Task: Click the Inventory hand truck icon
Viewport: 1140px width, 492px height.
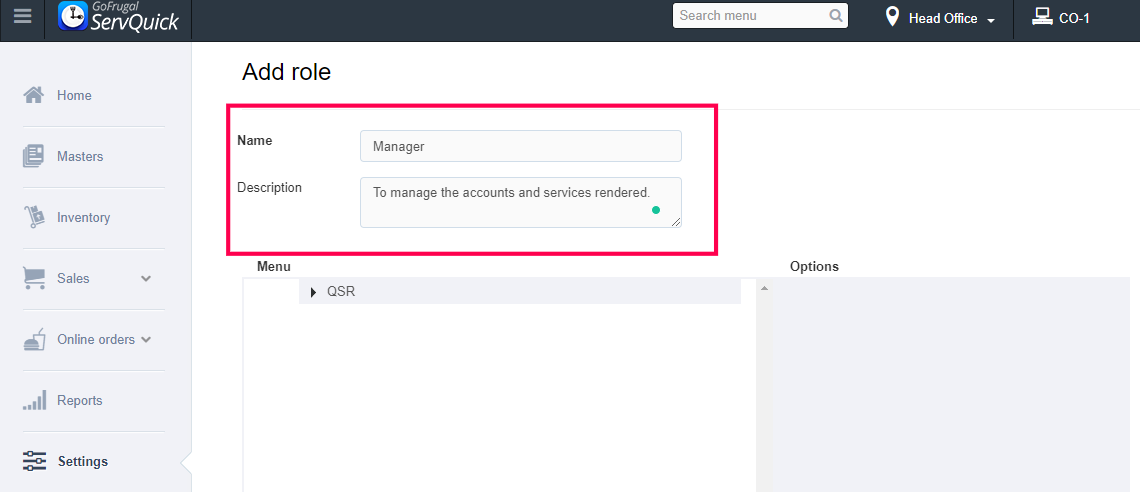Action: click(x=34, y=217)
